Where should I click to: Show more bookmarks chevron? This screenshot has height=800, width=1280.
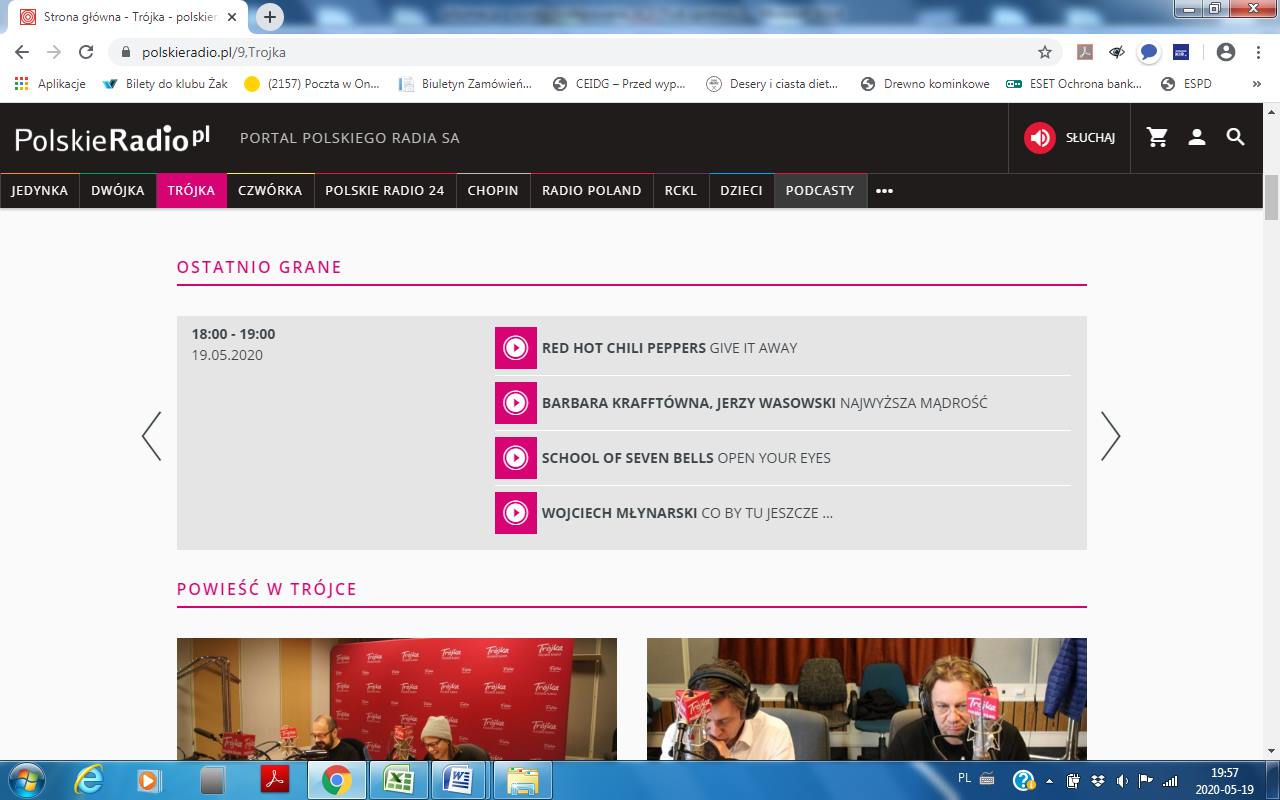pyautogui.click(x=1257, y=84)
